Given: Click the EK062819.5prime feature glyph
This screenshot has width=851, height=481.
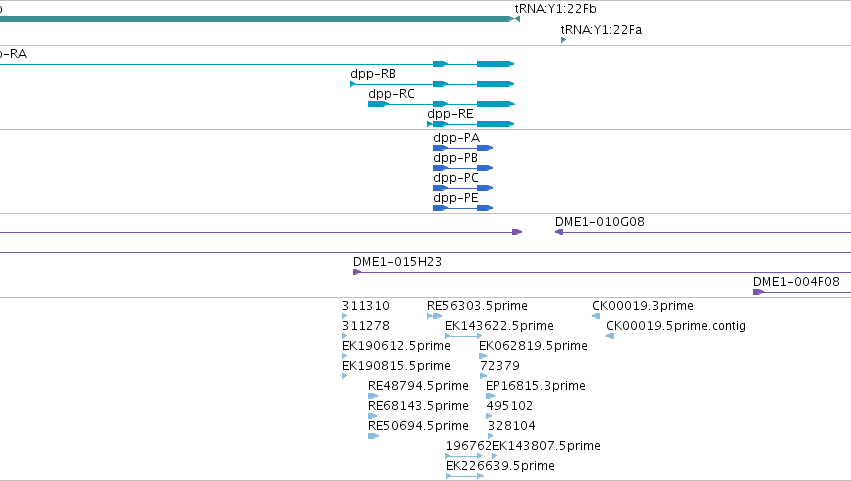Looking at the screenshot, I should pos(483,356).
